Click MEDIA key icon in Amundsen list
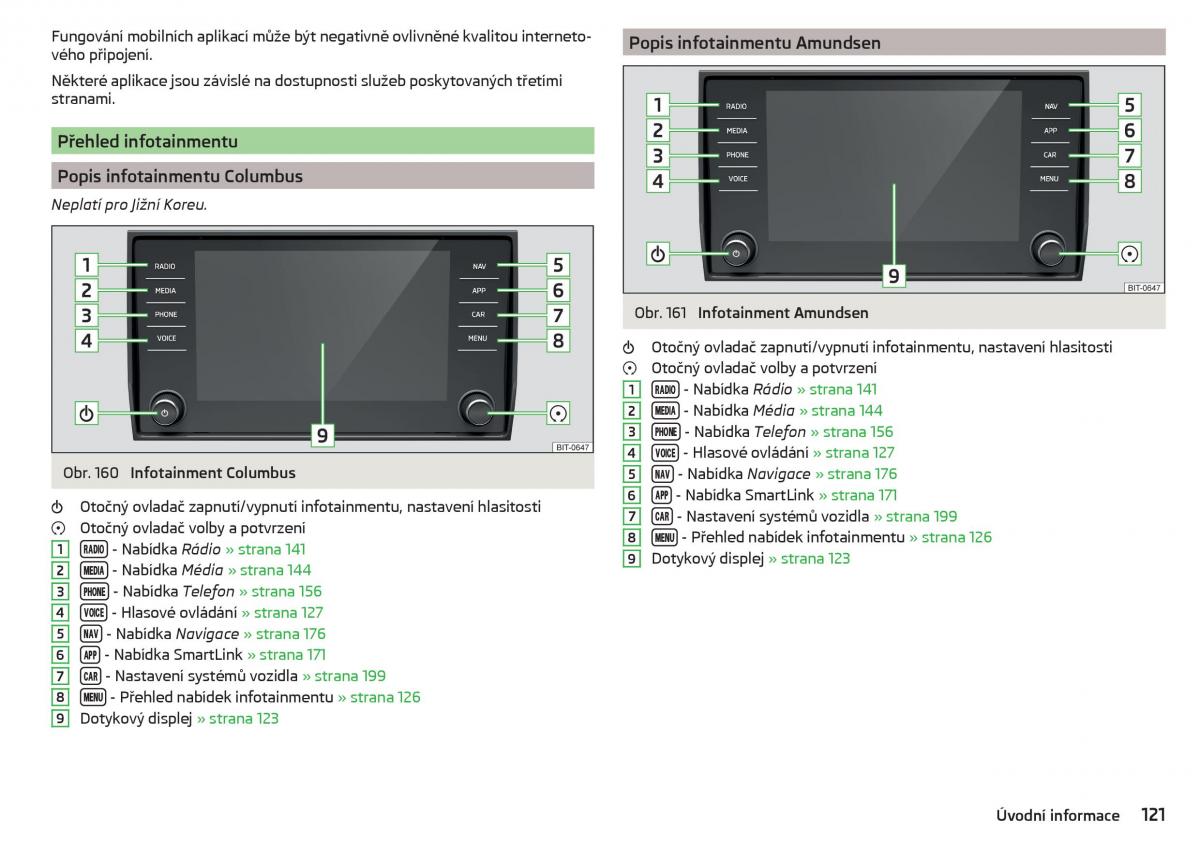The height and width of the screenshot is (845, 1200). [x=665, y=410]
